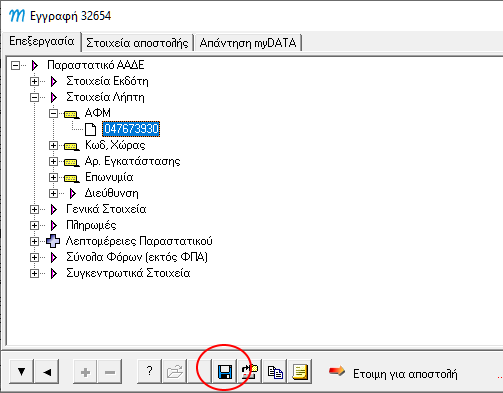Select the Διεύθυνση tree label

pos(112,193)
